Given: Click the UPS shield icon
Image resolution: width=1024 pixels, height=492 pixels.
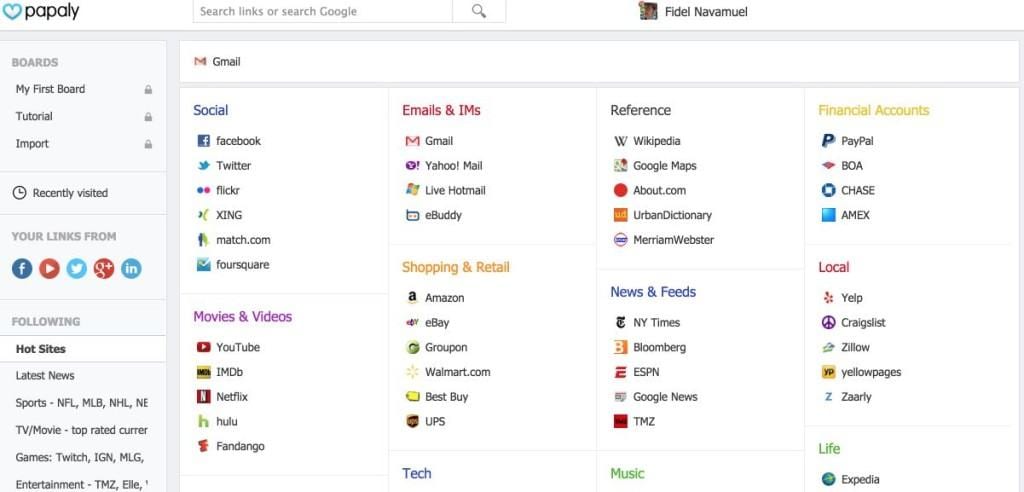Looking at the screenshot, I should (412, 421).
